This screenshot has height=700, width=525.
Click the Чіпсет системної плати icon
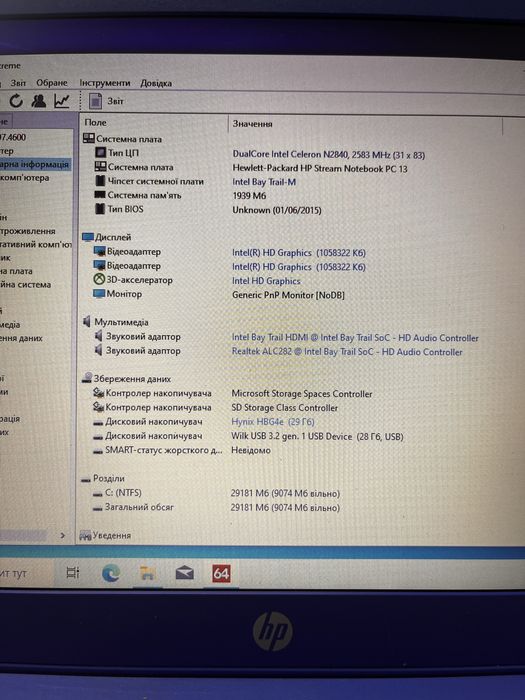pyautogui.click(x=100, y=181)
